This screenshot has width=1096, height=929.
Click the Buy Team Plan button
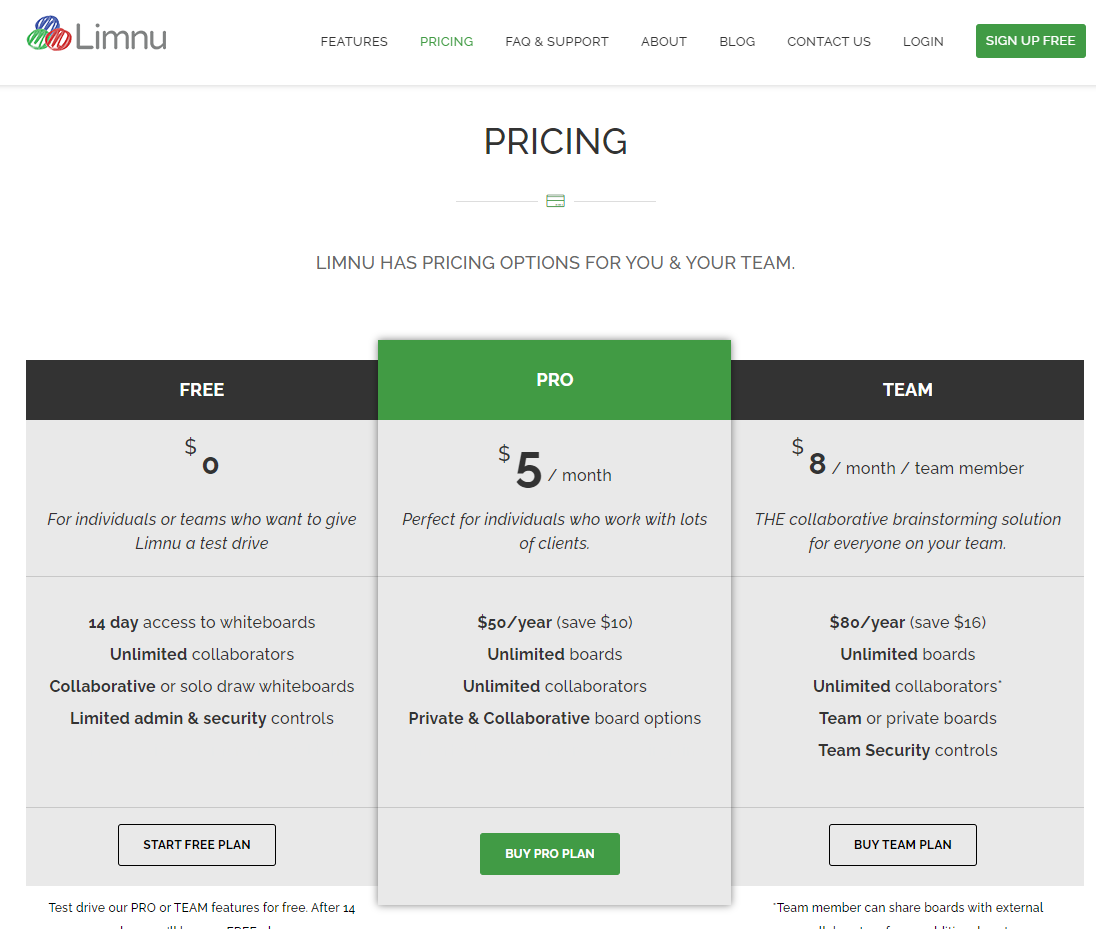point(902,845)
